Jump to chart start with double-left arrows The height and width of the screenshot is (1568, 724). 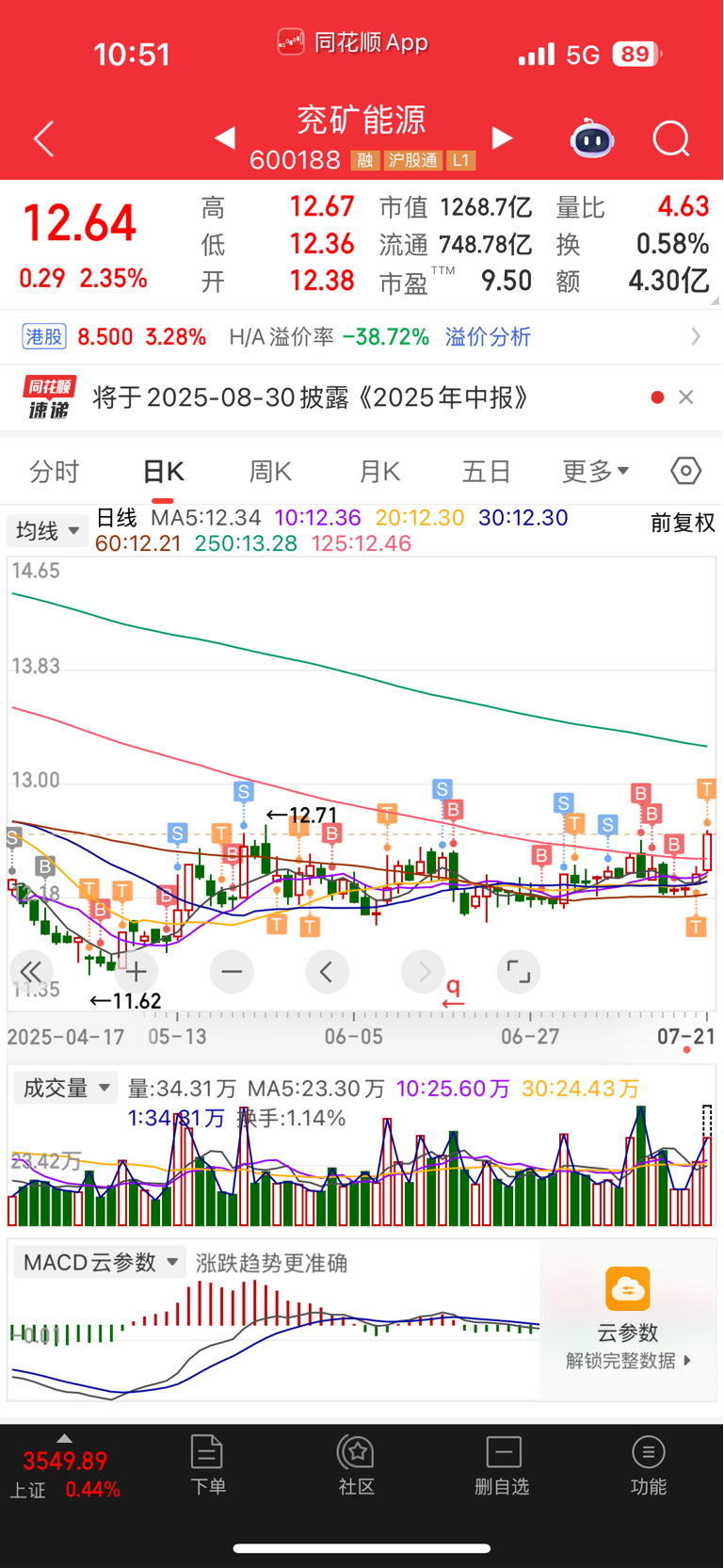point(31,971)
